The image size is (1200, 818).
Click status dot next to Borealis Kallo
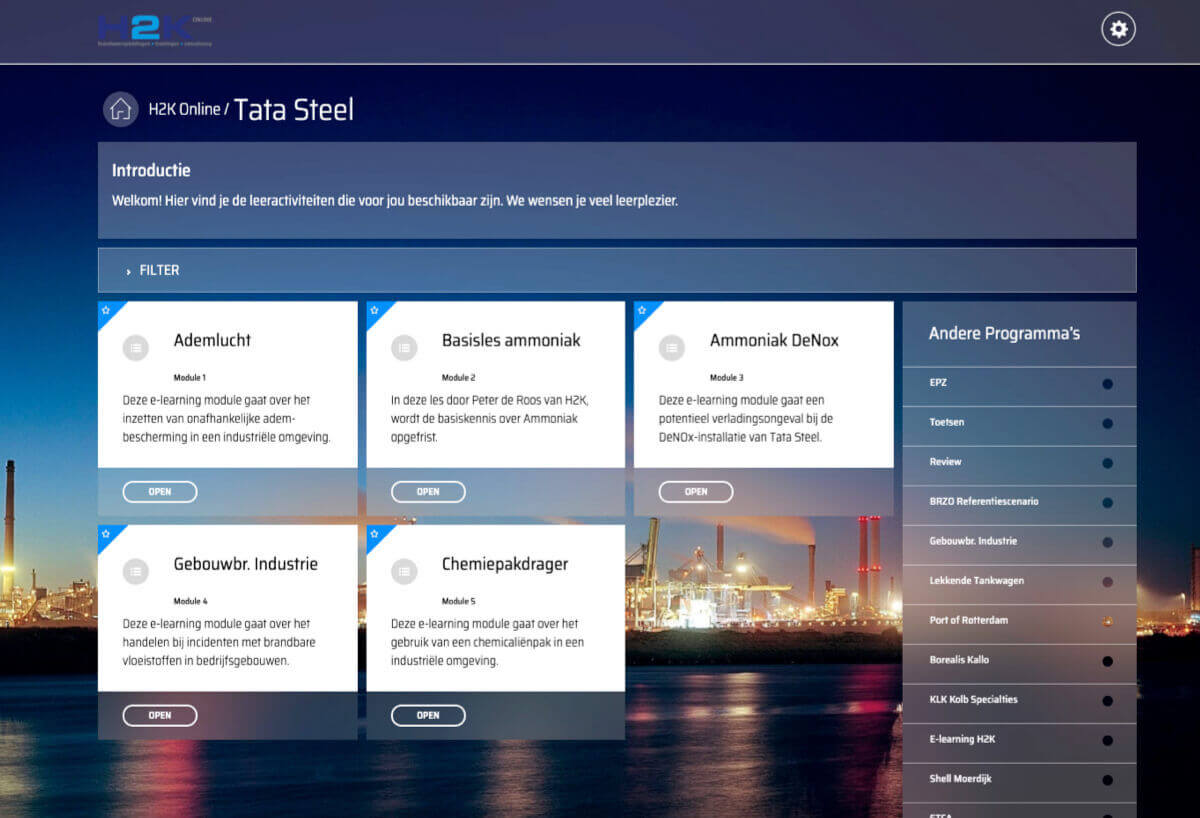tap(1107, 661)
